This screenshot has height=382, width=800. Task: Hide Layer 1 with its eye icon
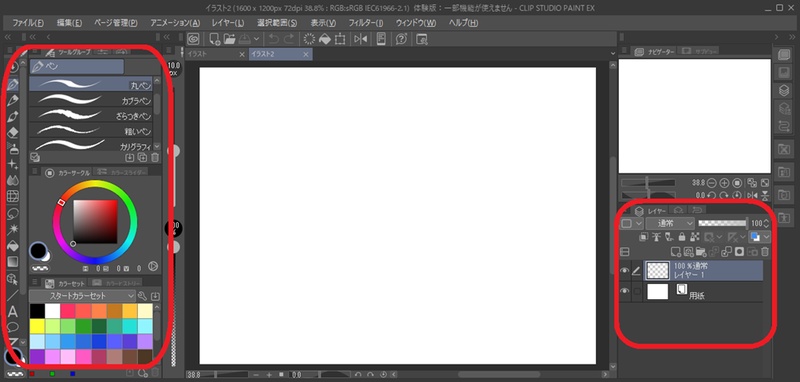pyautogui.click(x=624, y=271)
